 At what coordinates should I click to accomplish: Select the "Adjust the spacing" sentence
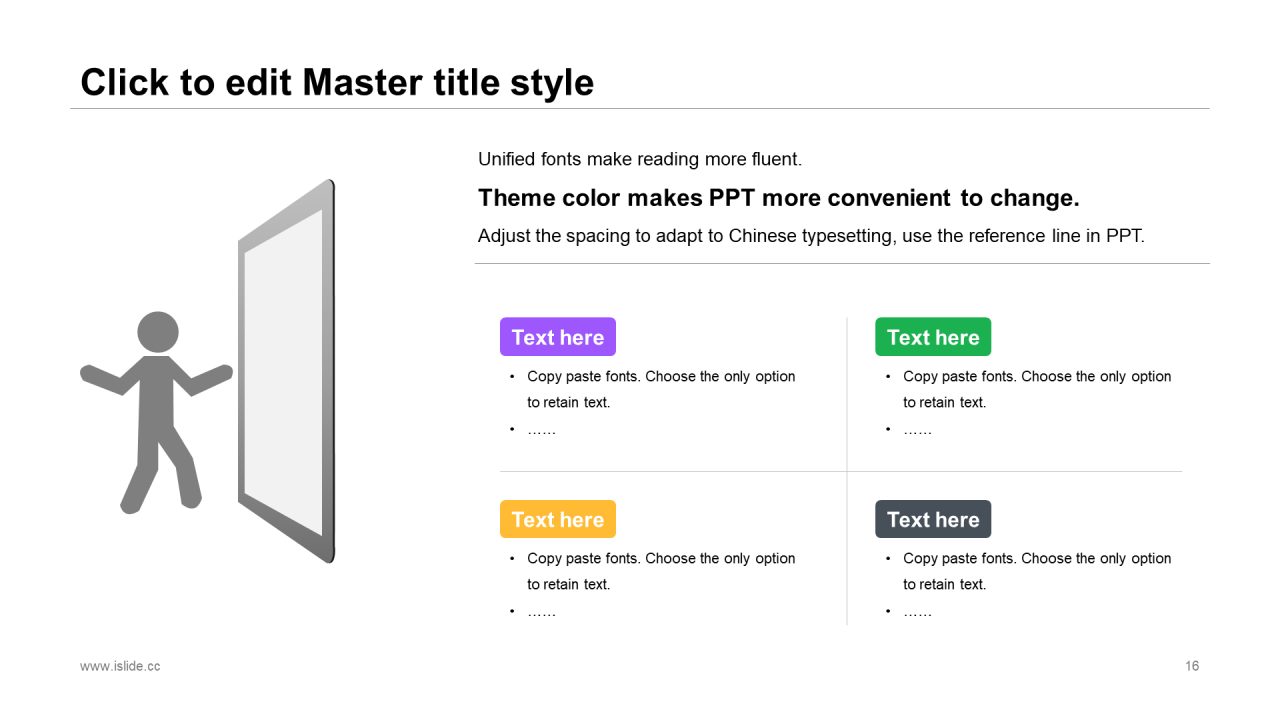[810, 237]
